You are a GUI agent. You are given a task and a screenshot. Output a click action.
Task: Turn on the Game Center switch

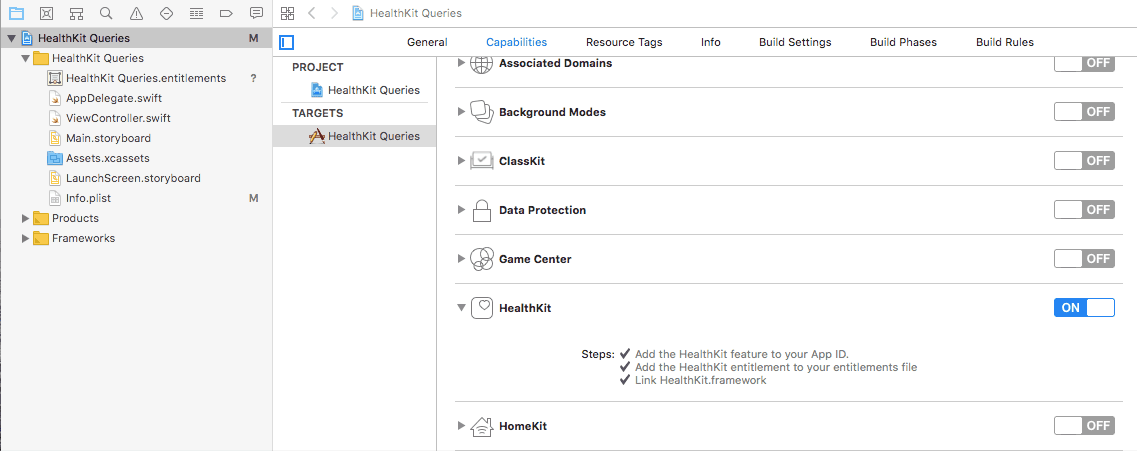[1084, 258]
